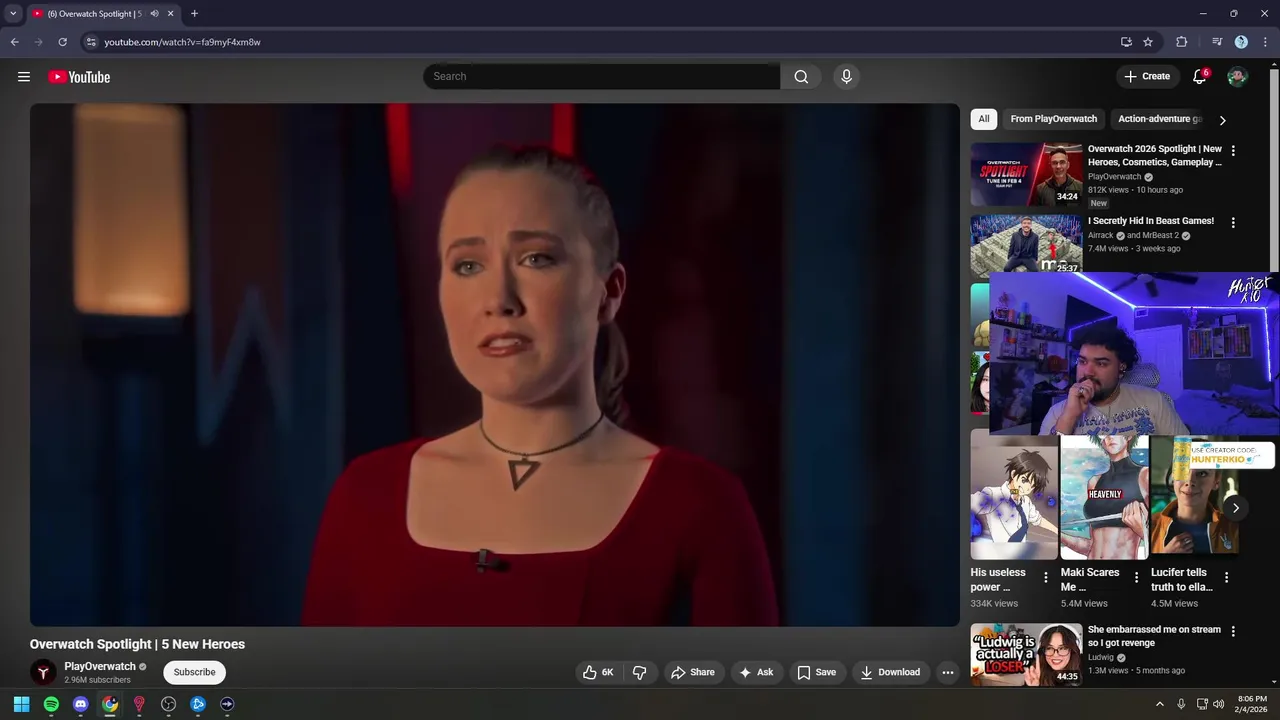Open a new browser tab
The image size is (1280, 720).
(x=194, y=14)
